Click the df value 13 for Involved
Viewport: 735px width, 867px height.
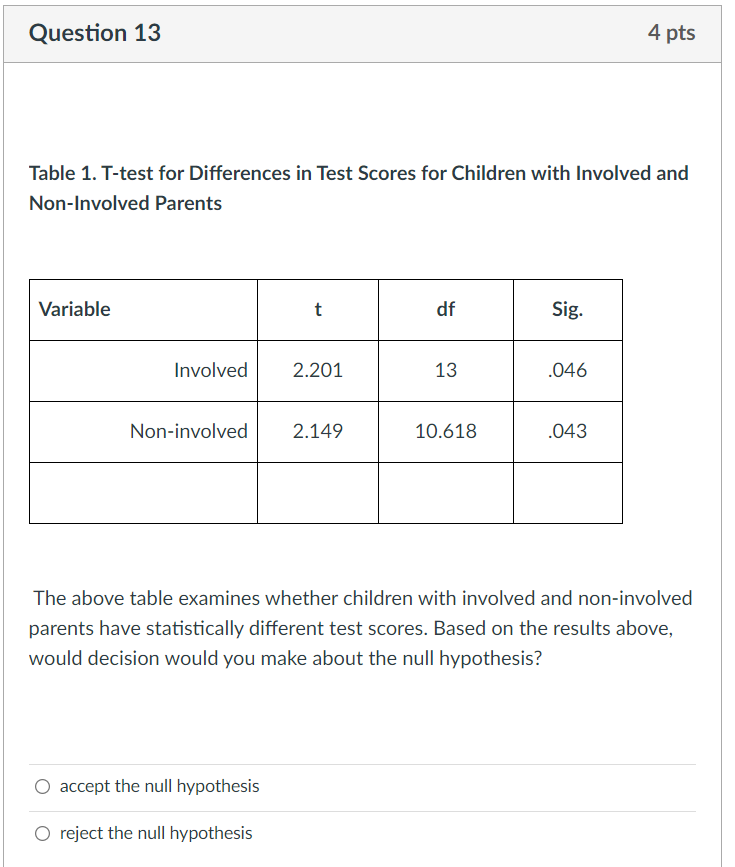(x=445, y=370)
